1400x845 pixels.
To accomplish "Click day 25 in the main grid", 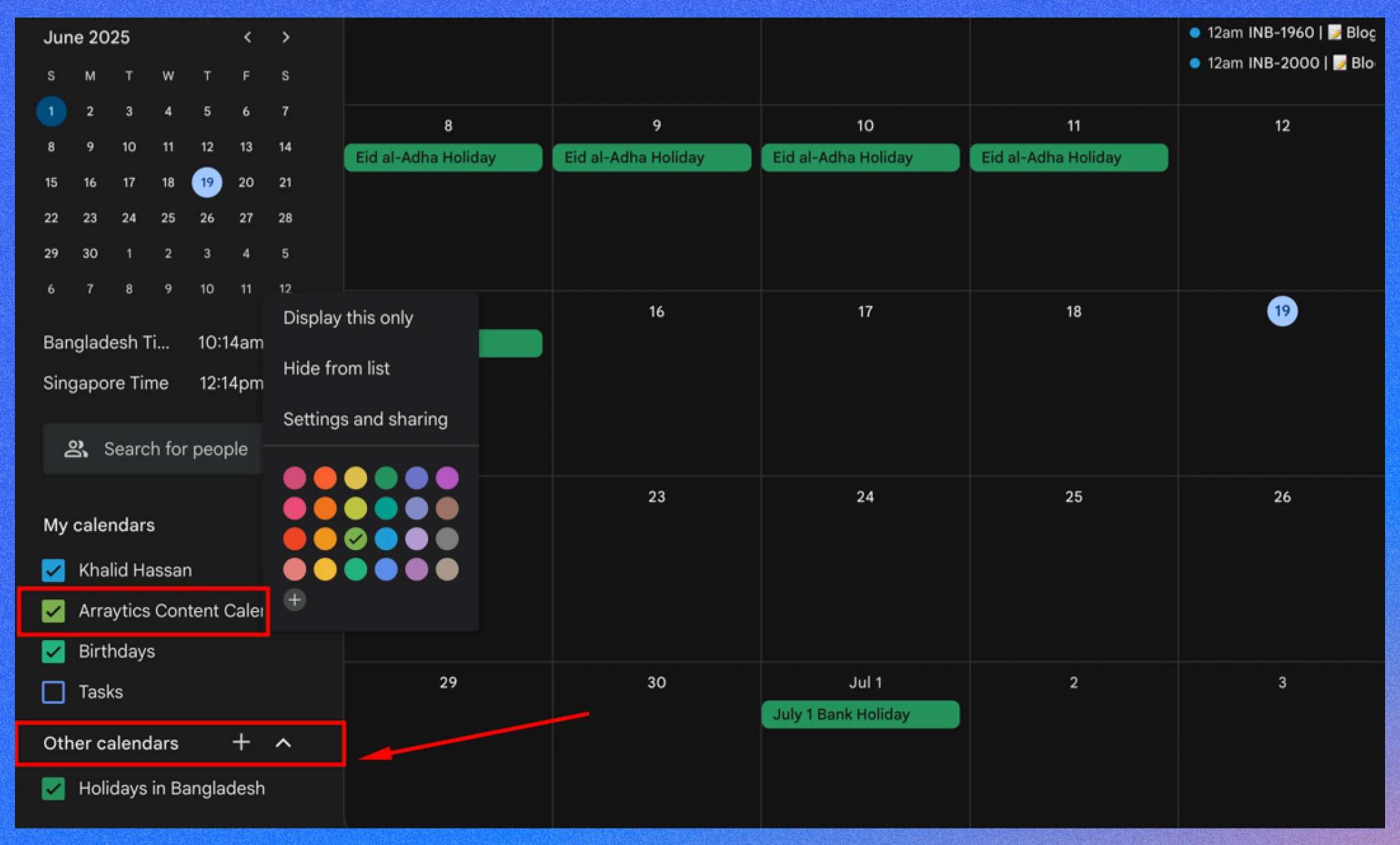I will click(x=1074, y=496).
